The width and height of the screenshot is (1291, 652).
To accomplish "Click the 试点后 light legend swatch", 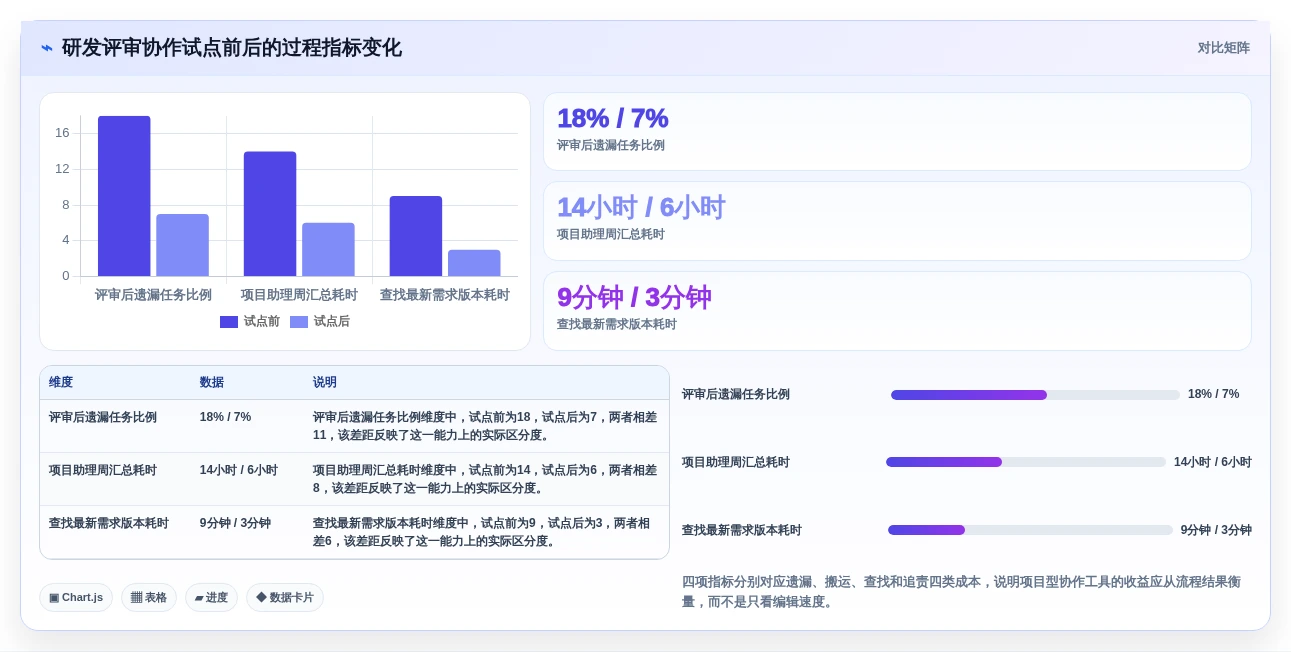I will click(299, 322).
